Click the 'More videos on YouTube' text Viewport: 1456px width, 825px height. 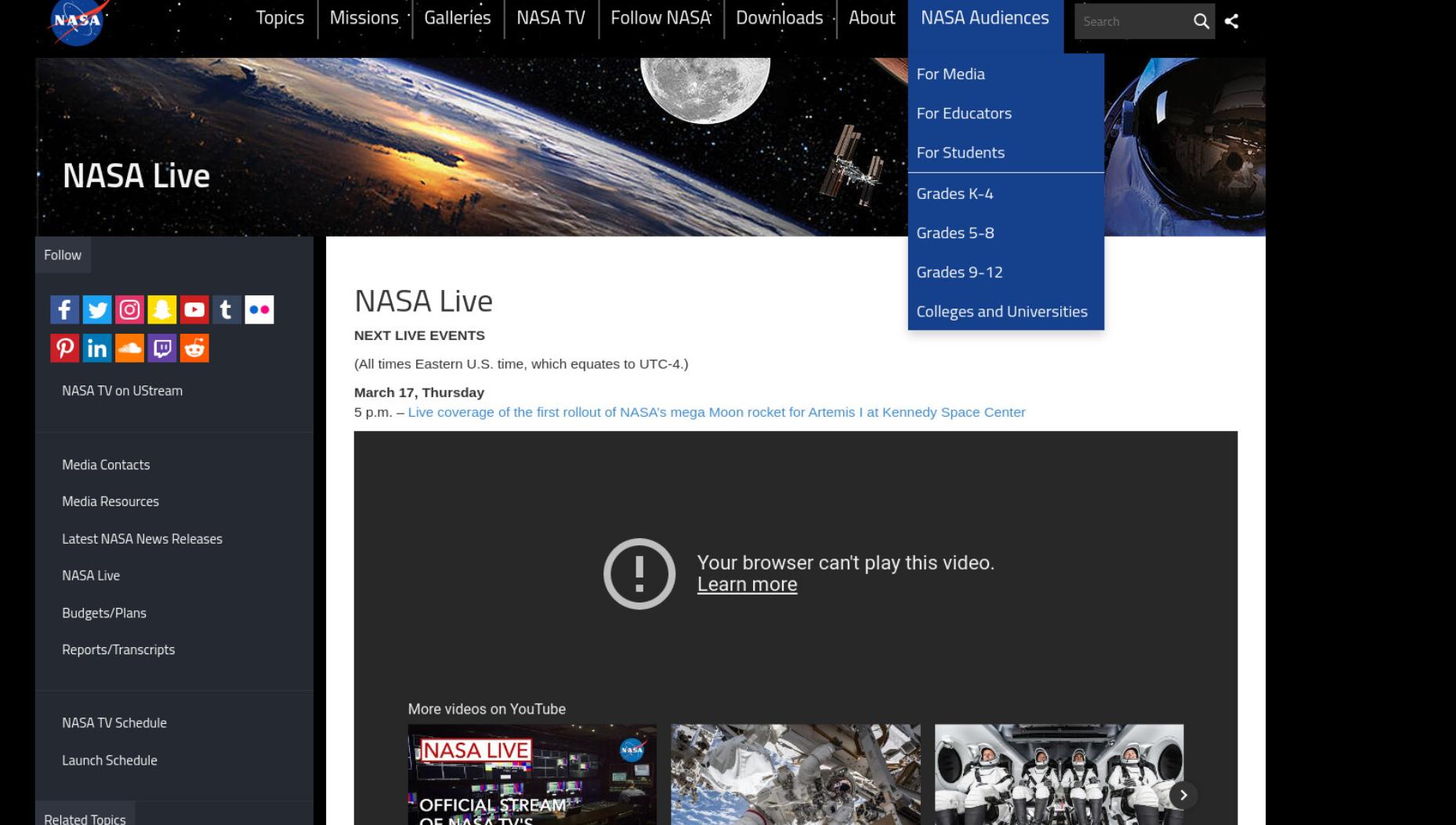[487, 709]
